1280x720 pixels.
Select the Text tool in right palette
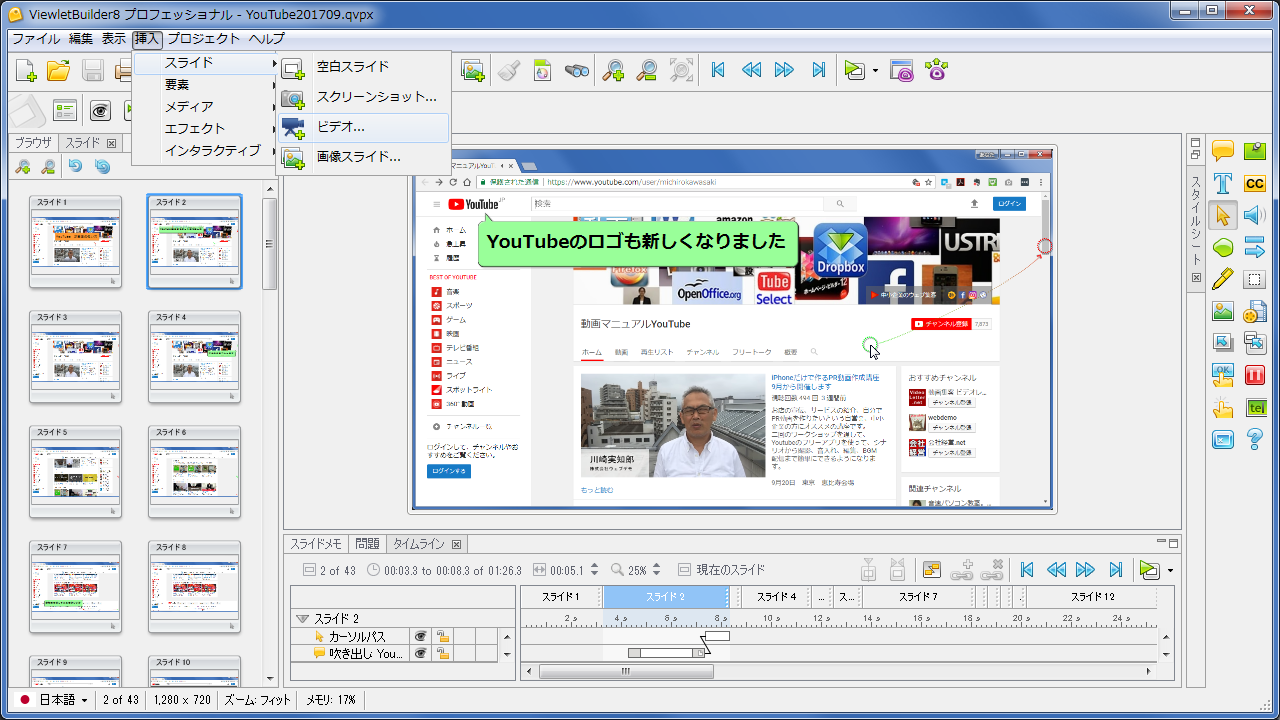[x=1222, y=183]
